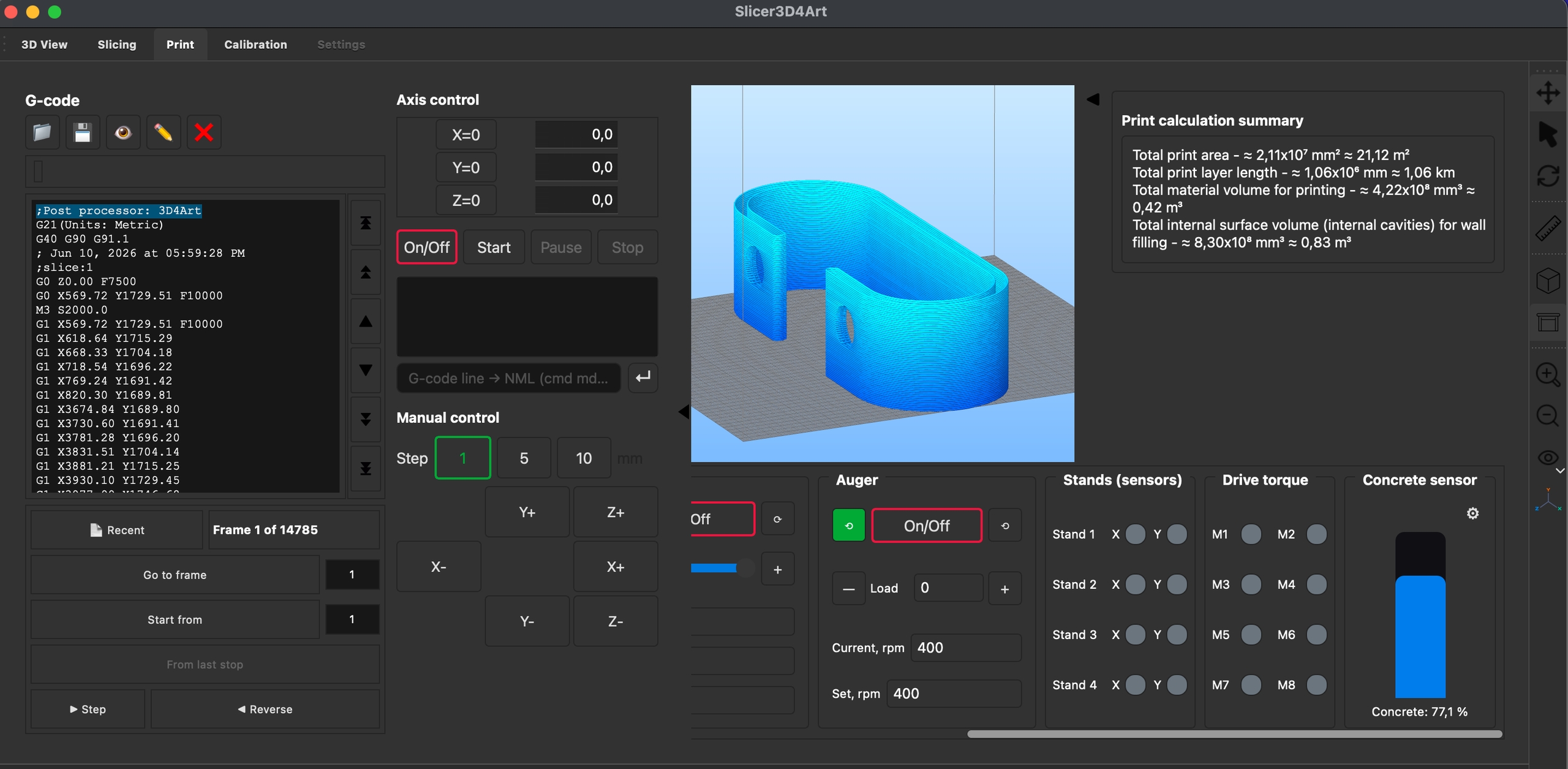Jump to top of G-code list

(366, 223)
